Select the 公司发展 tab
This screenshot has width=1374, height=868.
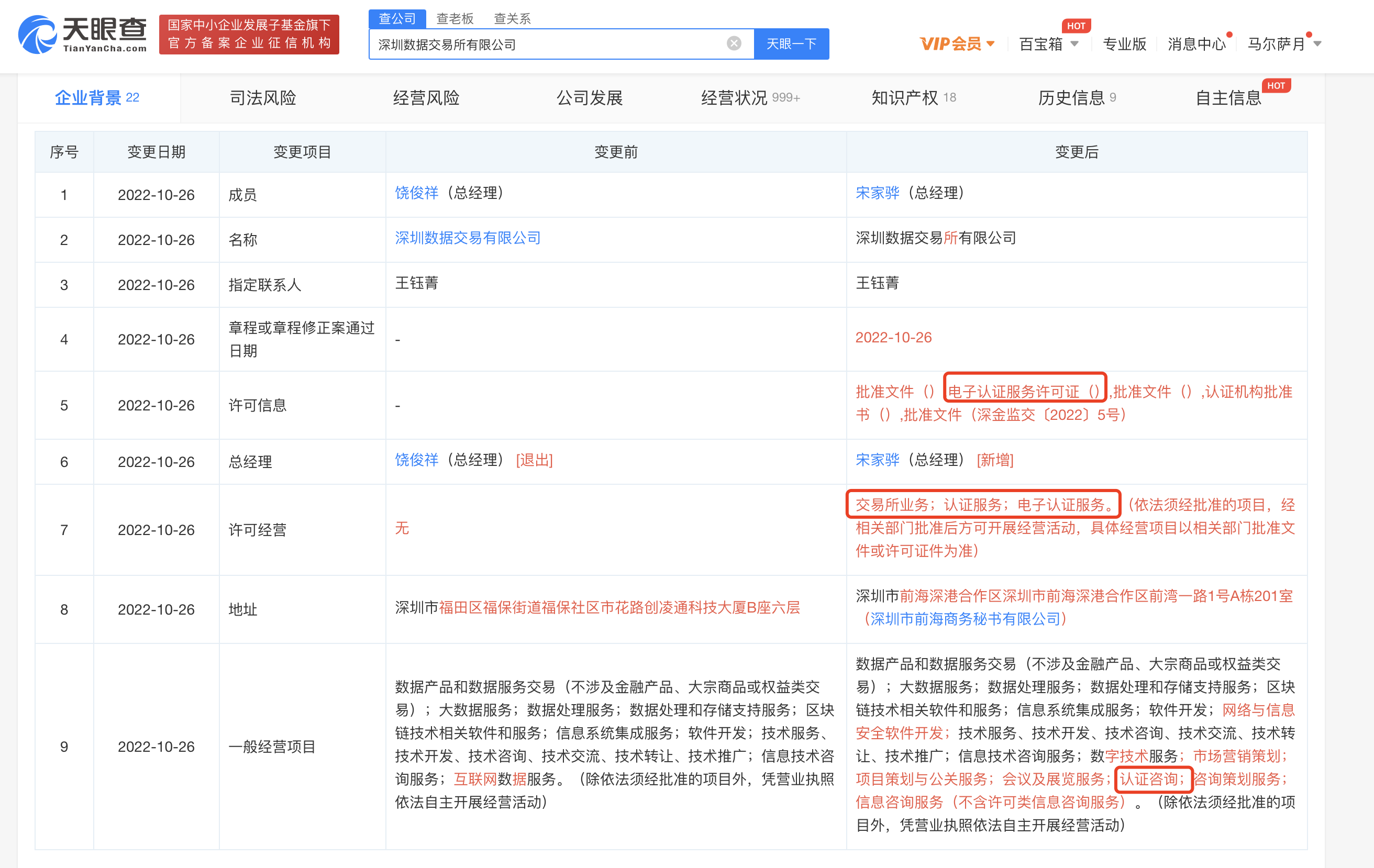[x=590, y=97]
